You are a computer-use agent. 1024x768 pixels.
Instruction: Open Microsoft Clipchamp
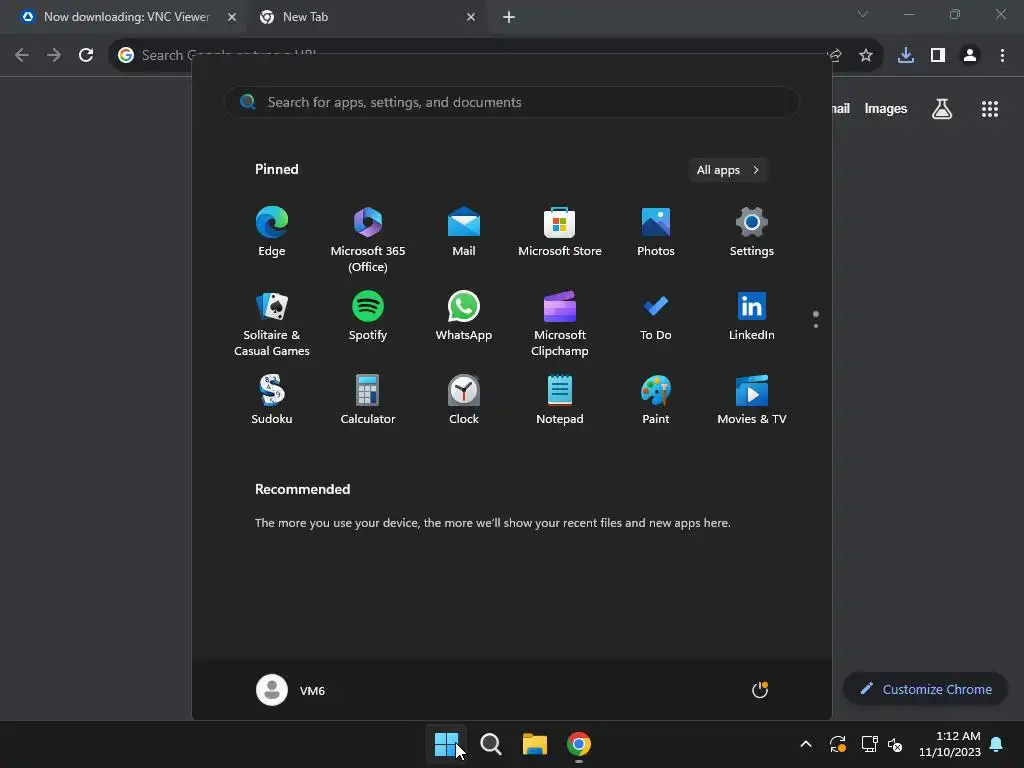[x=560, y=324]
